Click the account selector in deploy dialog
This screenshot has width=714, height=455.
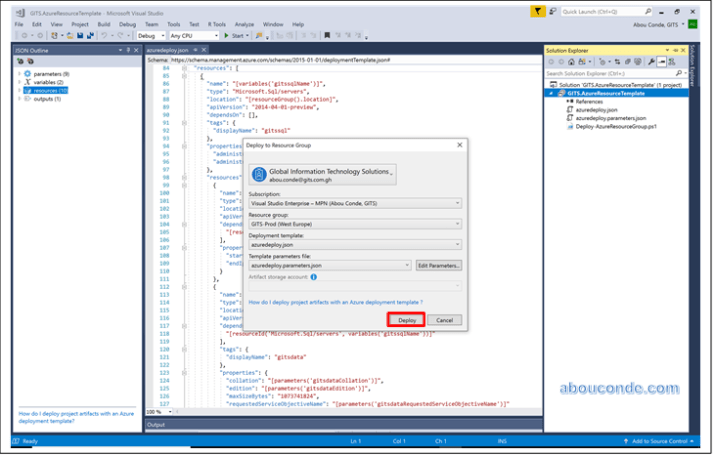pos(321,175)
